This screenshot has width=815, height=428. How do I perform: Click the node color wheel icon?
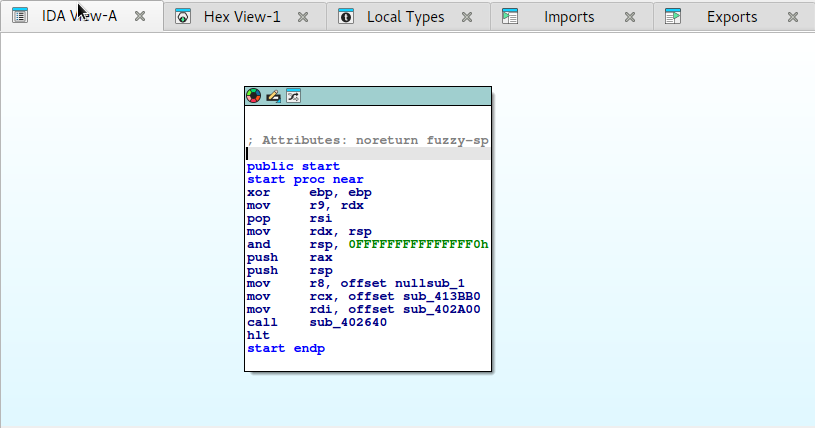(x=254, y=96)
